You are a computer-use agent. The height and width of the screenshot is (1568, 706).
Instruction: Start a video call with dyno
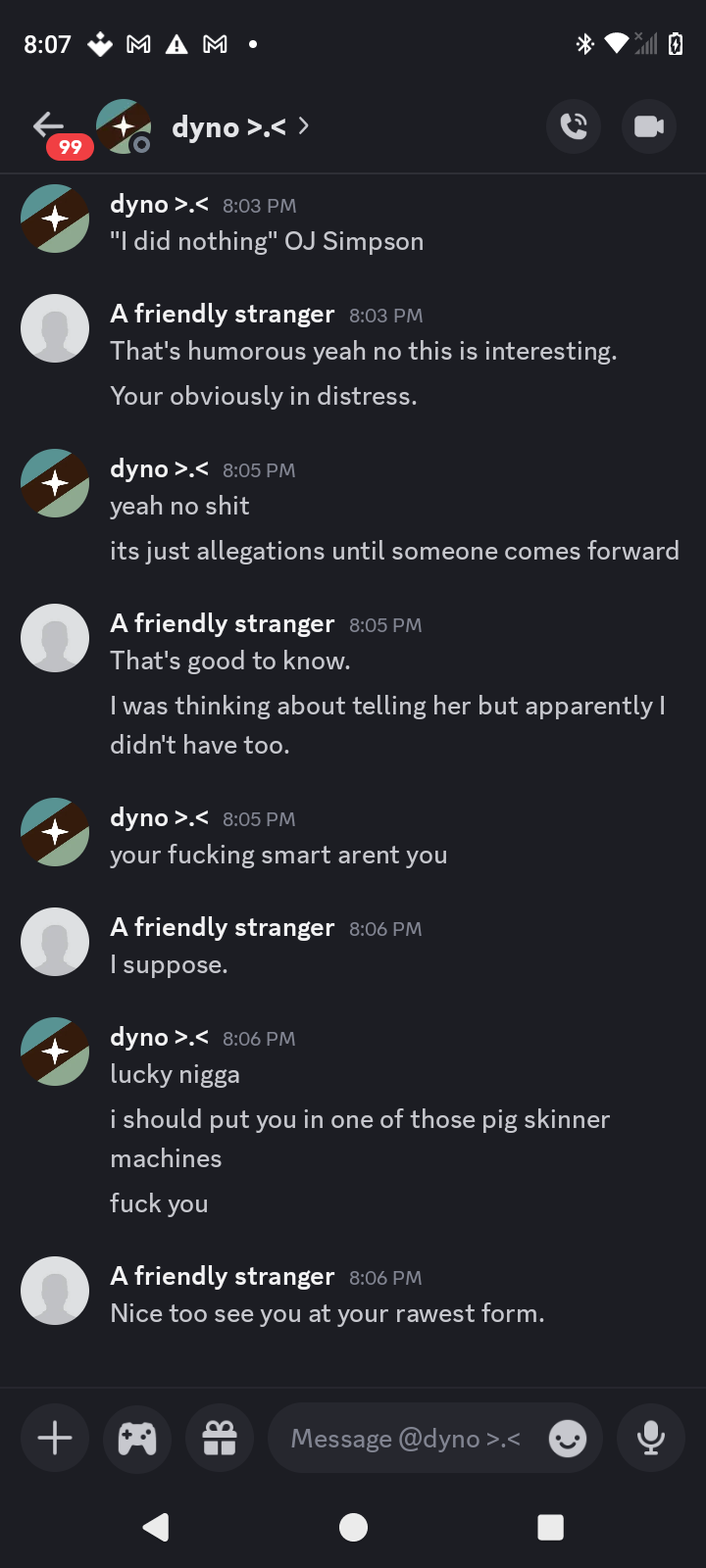click(648, 126)
